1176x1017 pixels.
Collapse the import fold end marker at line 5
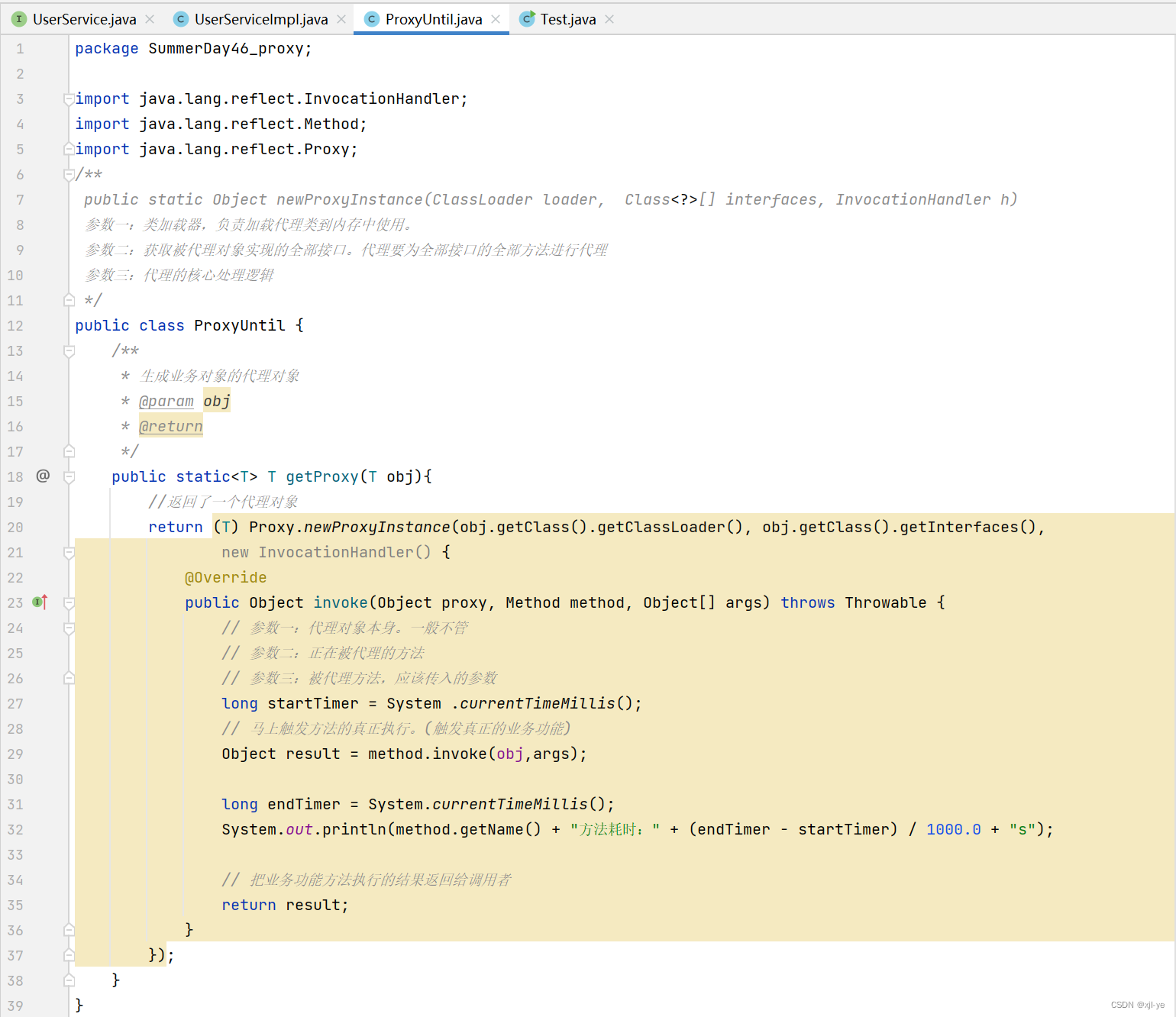click(69, 149)
